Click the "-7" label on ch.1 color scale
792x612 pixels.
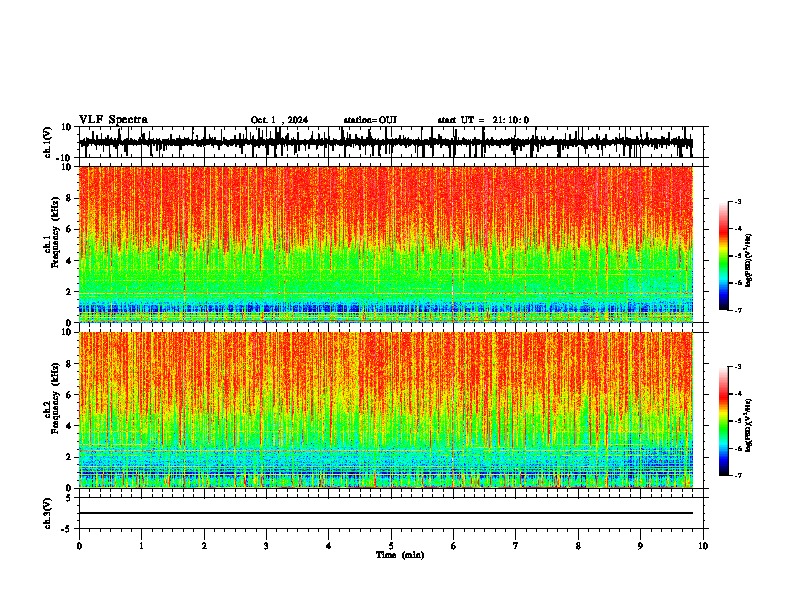coord(738,310)
